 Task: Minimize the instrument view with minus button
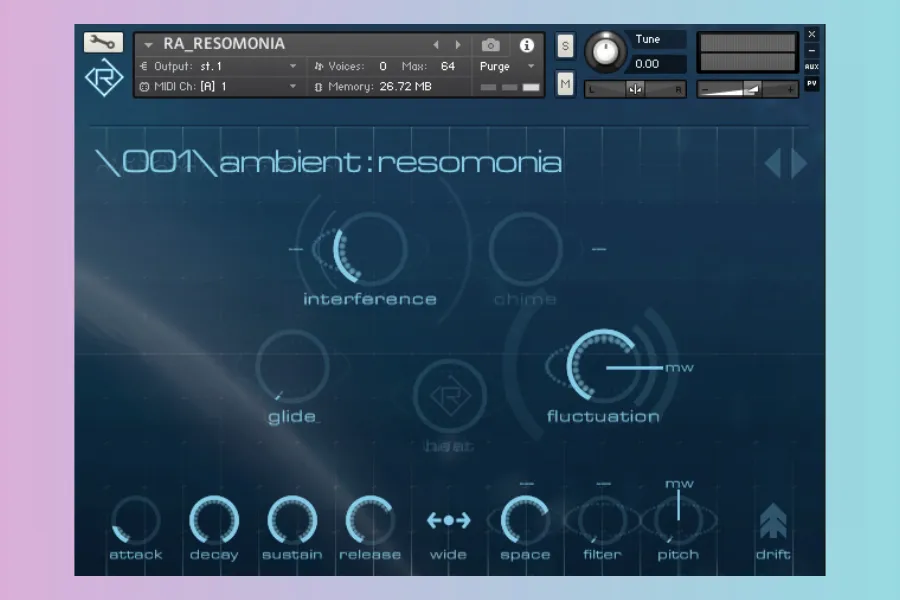tap(812, 51)
